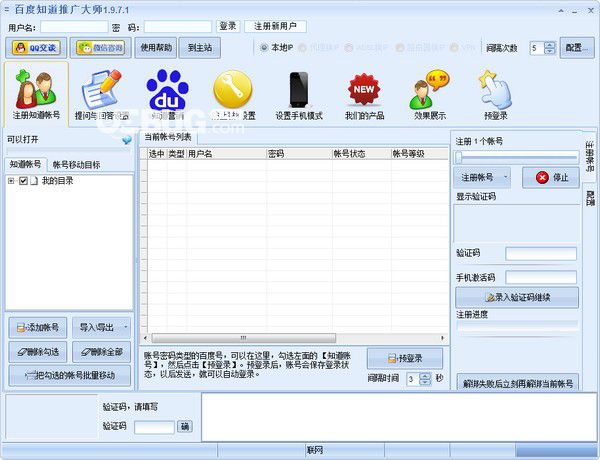Click 解绑失败后立刻再解绑当前帐号 button
Image resolution: width=600 pixels, height=460 pixels.
(518, 383)
